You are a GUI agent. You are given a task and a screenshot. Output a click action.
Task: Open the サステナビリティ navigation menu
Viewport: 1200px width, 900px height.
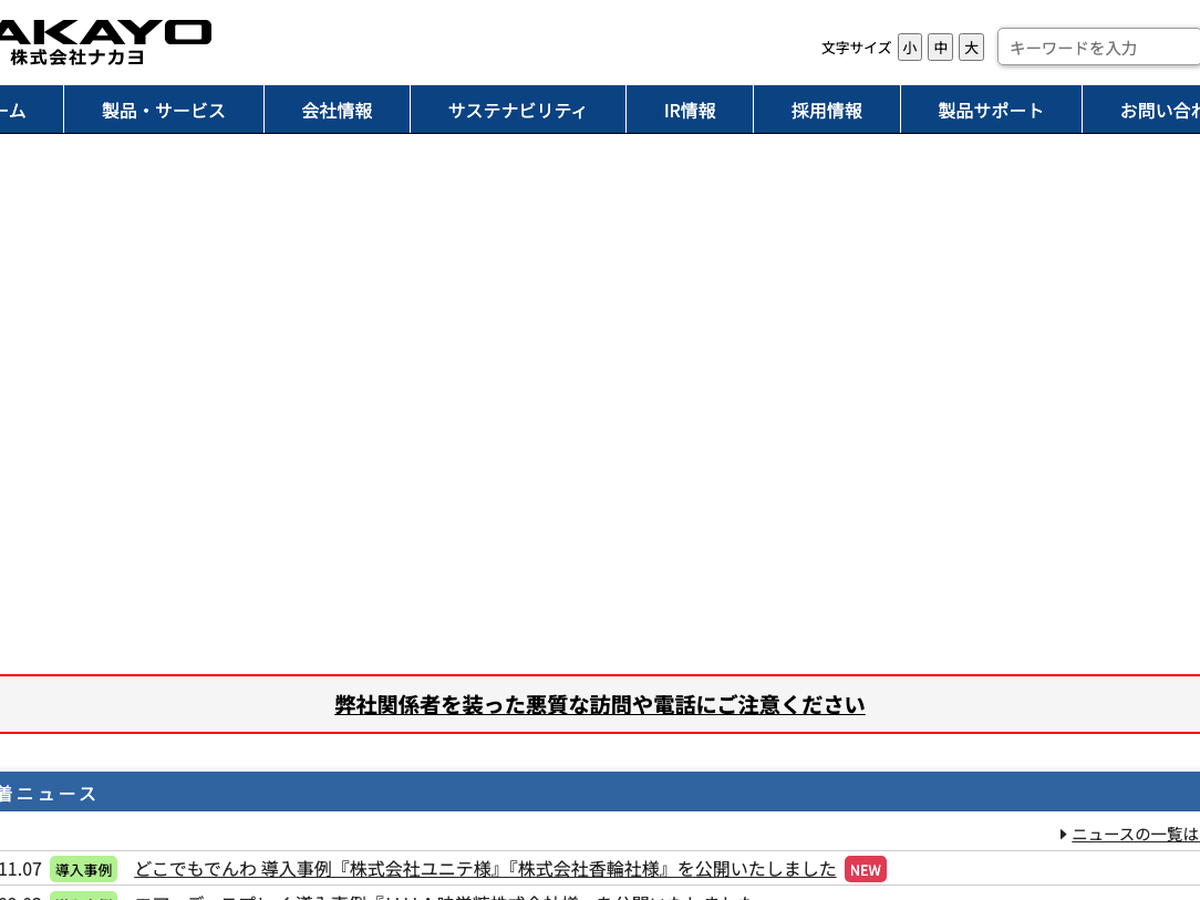(517, 111)
